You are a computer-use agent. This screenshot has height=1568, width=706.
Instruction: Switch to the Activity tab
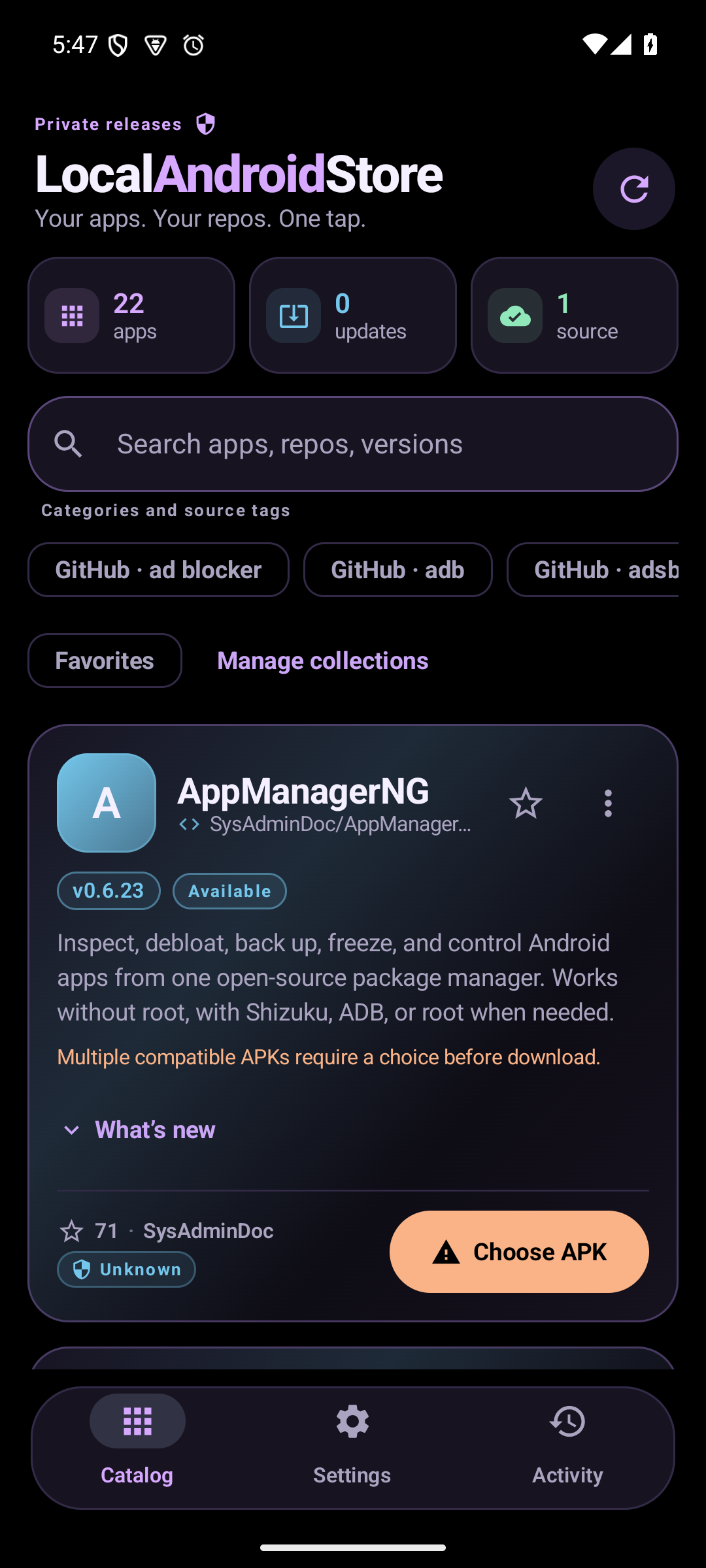567,1446
